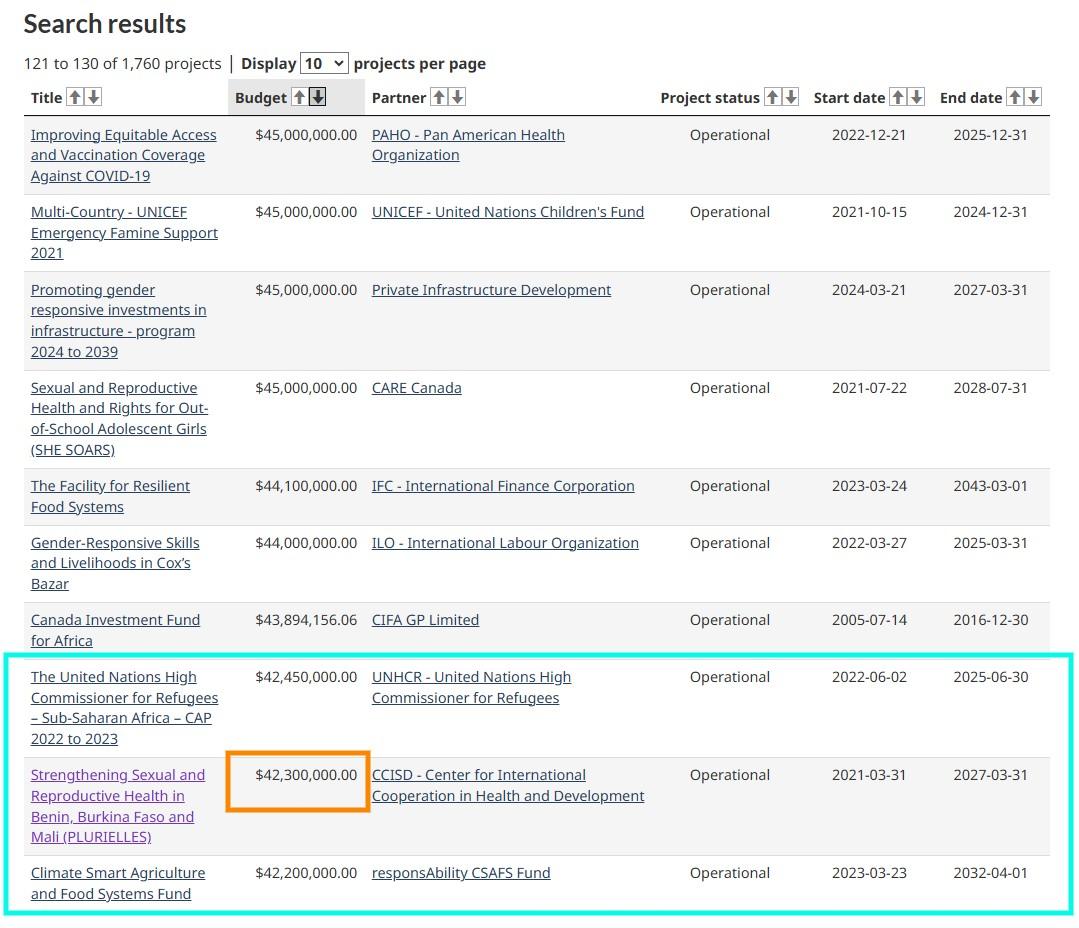
Task: Open The Facility for Resilient Food Systems
Action: (x=111, y=497)
